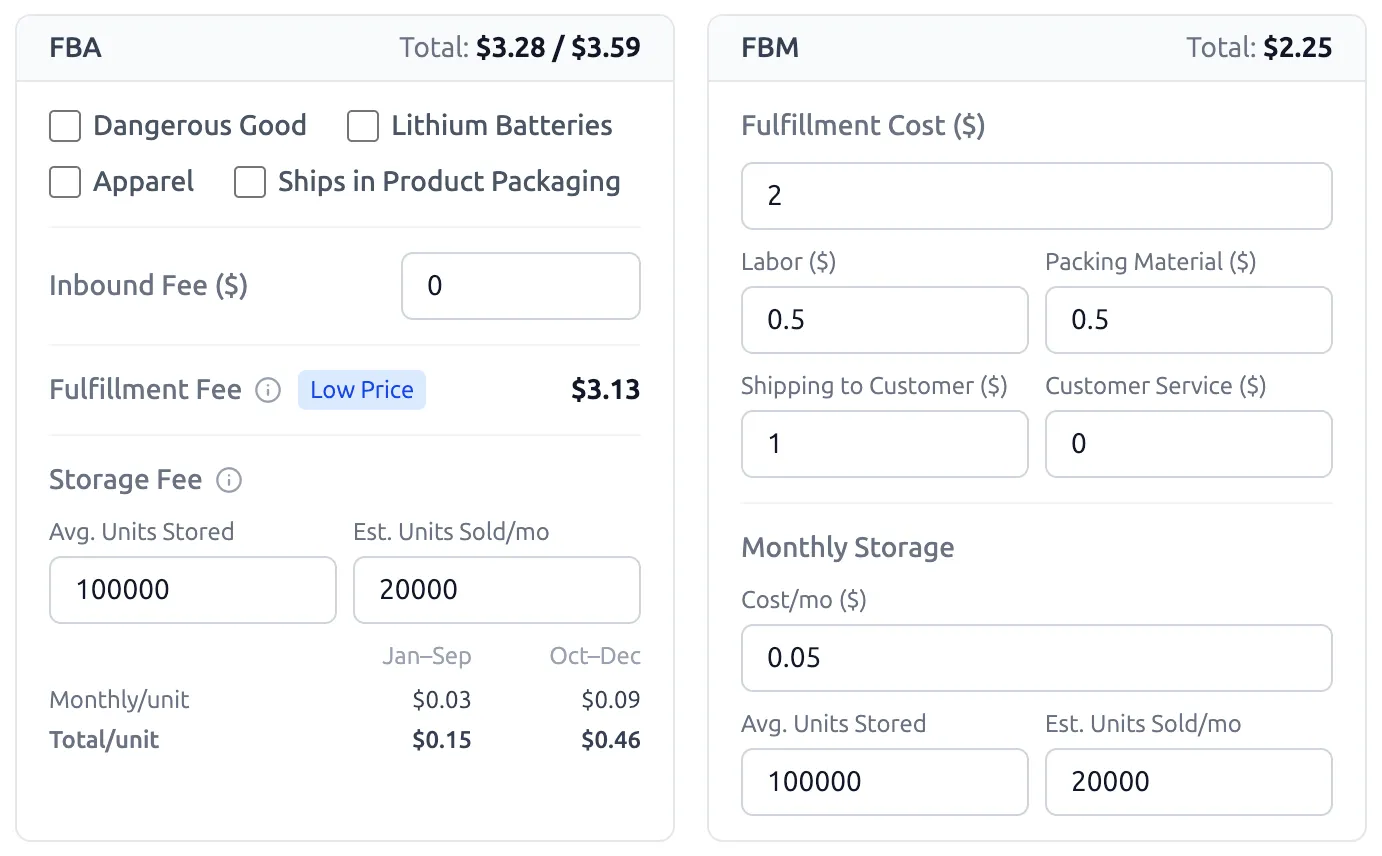Click the Monthly/unit row label
The image size is (1382, 856).
coord(119,700)
